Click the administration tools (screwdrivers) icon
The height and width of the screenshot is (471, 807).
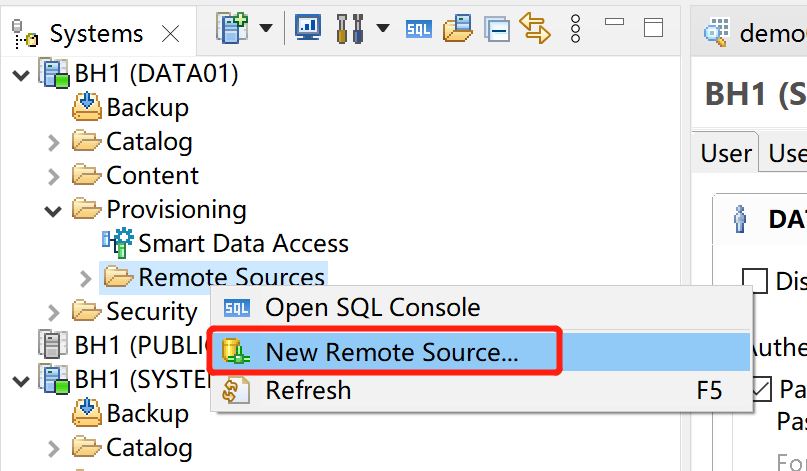[x=349, y=27]
